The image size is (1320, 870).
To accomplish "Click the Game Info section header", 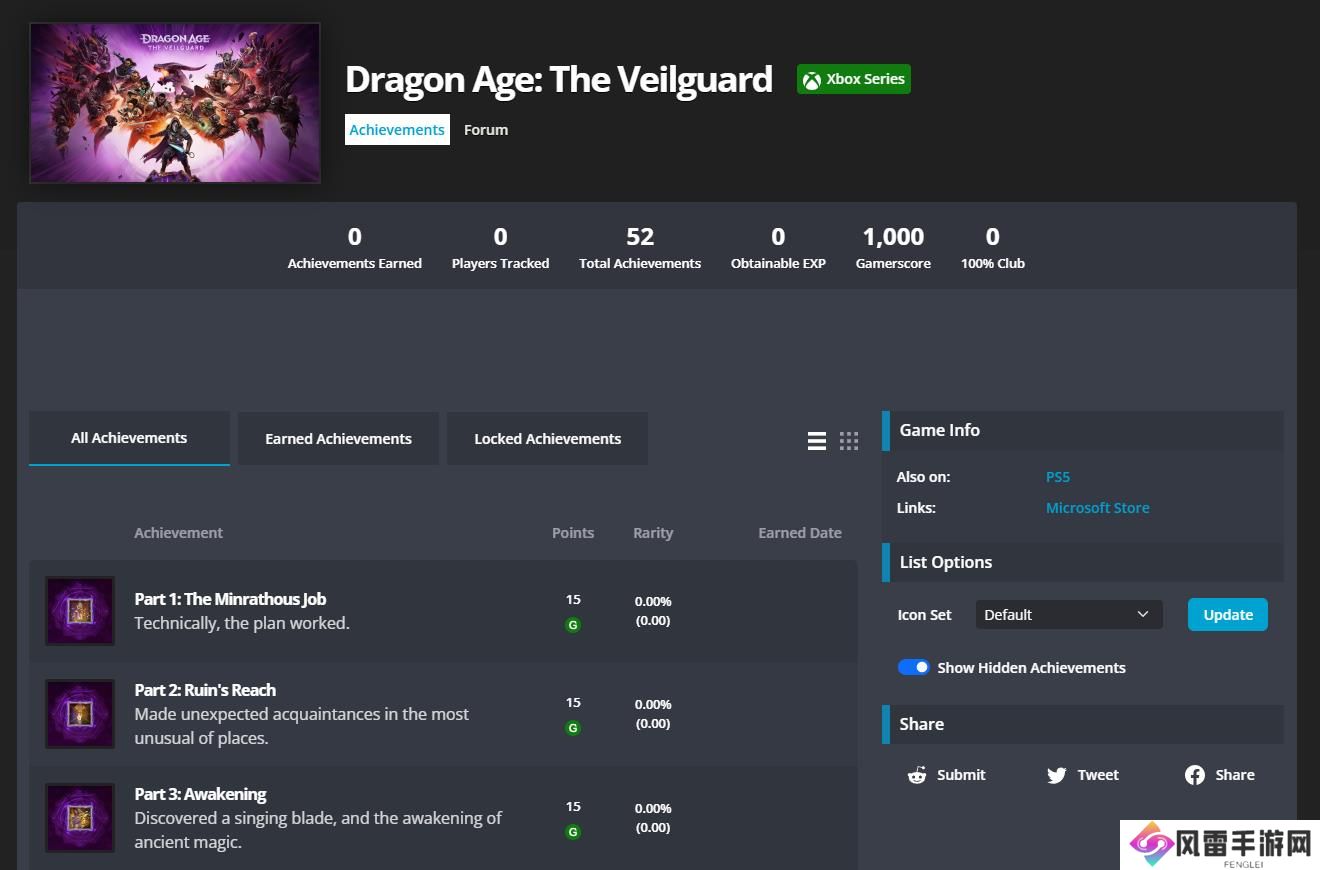I will click(x=1083, y=430).
